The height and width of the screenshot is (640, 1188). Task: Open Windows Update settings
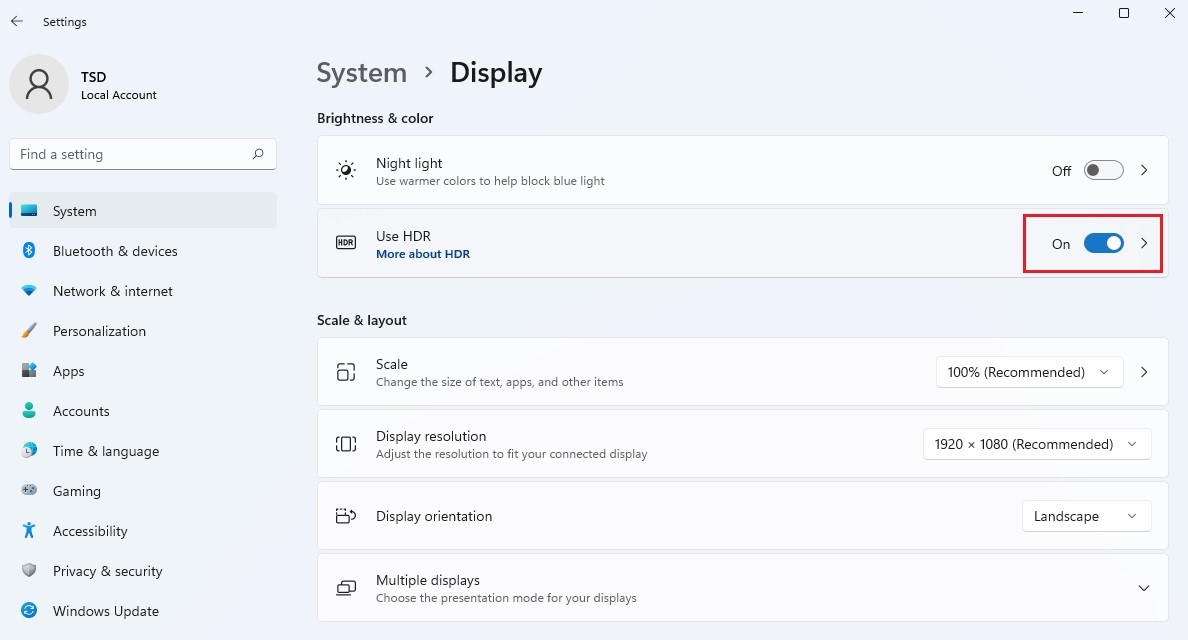point(105,611)
